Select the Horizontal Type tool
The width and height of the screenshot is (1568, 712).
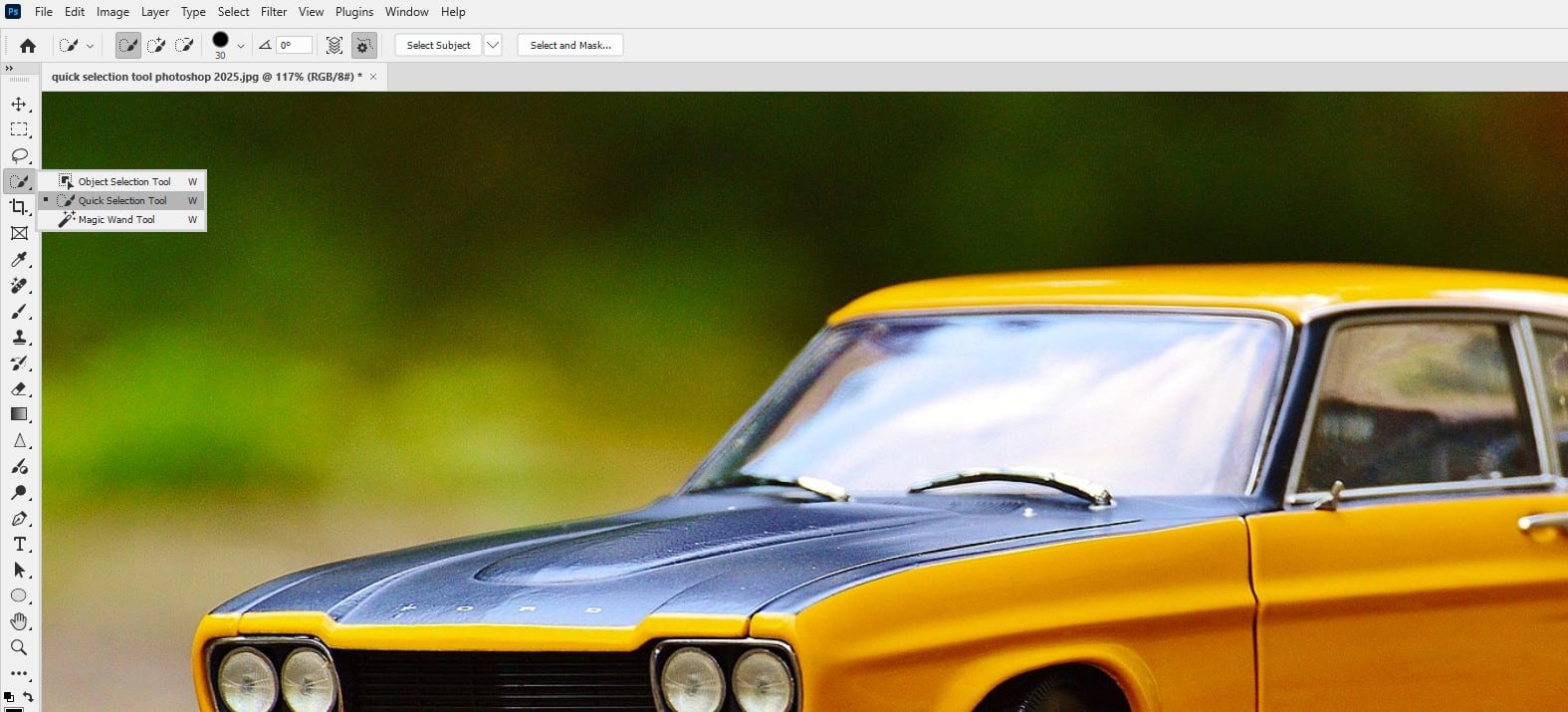(x=19, y=545)
